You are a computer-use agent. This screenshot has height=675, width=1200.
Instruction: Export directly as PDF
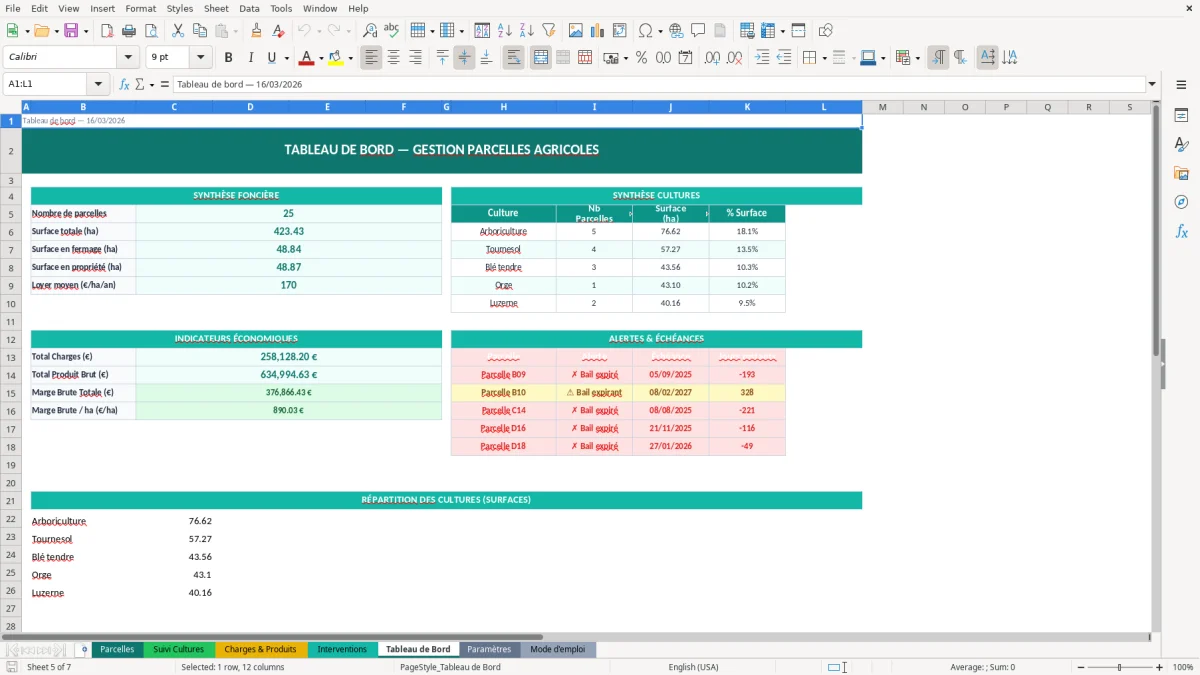tap(107, 31)
